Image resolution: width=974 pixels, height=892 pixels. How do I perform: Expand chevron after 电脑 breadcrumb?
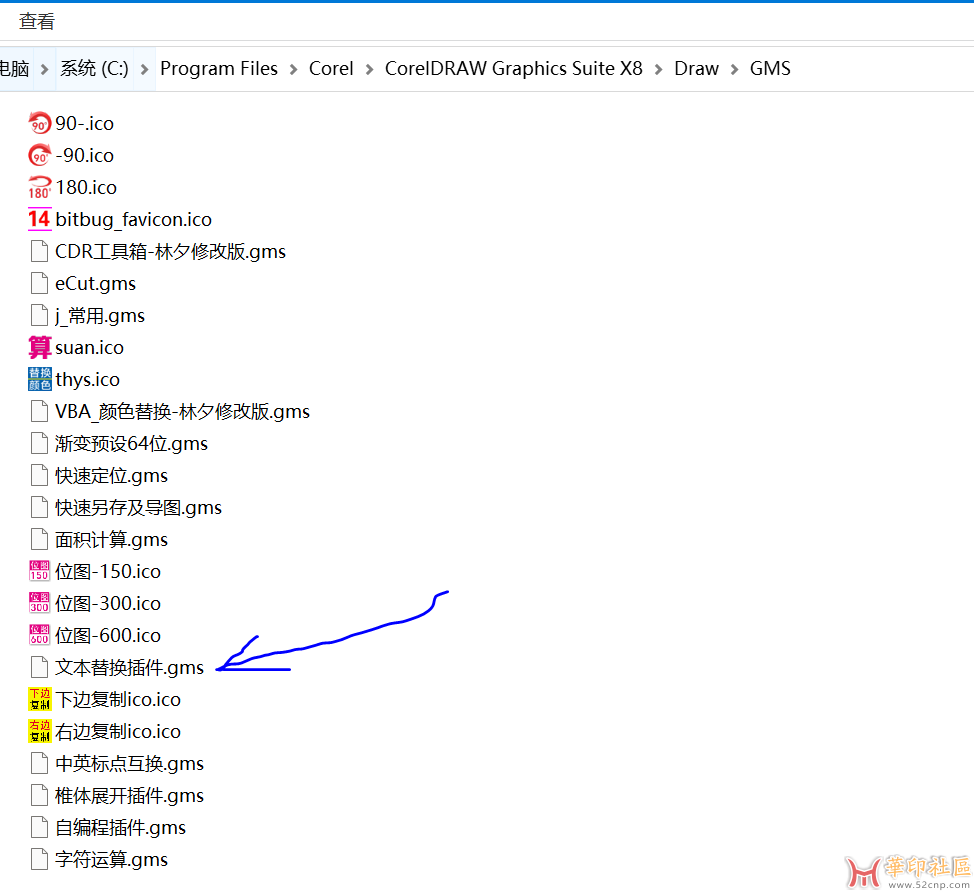coord(44,69)
